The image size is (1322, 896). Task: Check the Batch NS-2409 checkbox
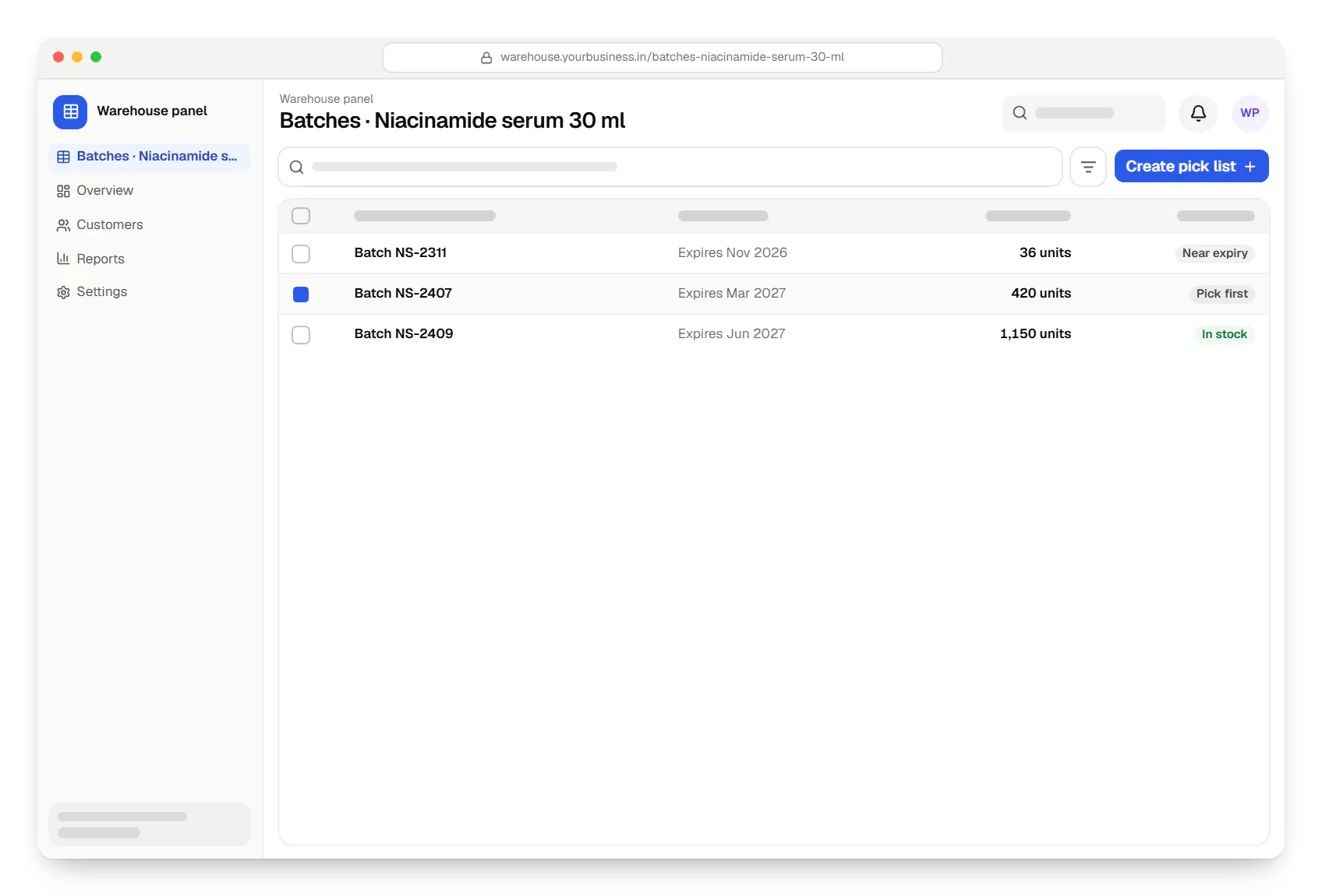(301, 335)
